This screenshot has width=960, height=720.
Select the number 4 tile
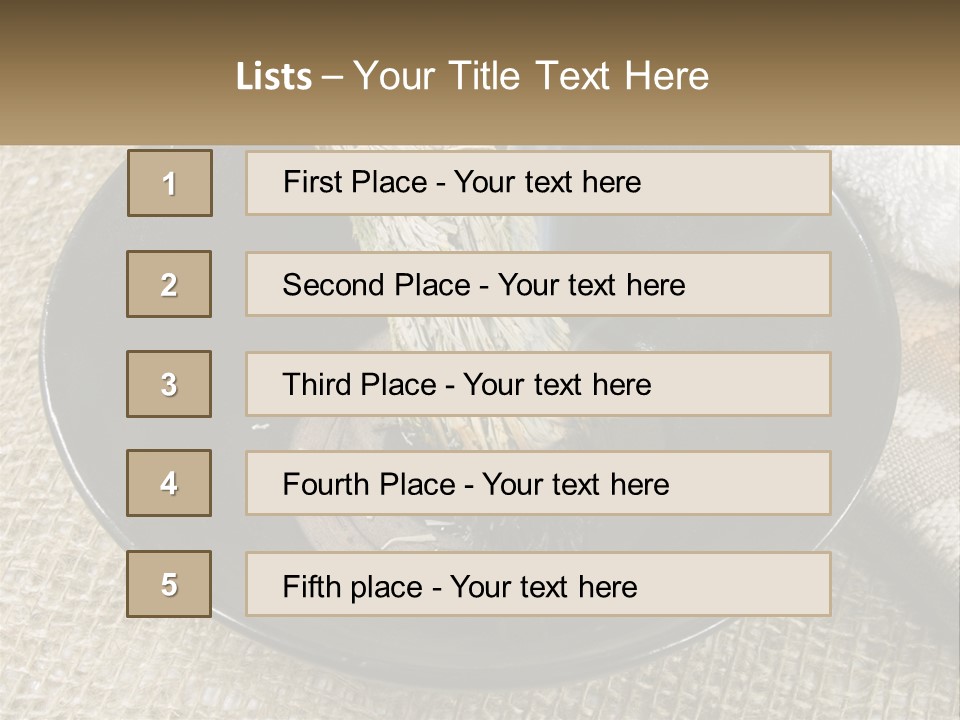pos(169,483)
